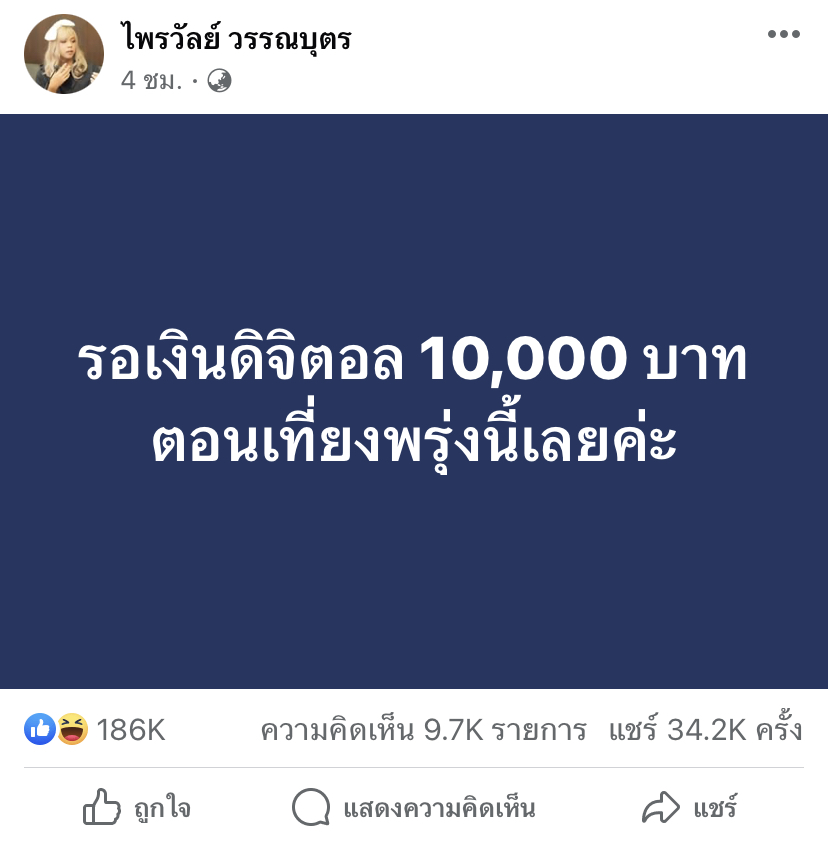
Task: Click the blue thumbs-up reaction icon
Action: pos(40,729)
